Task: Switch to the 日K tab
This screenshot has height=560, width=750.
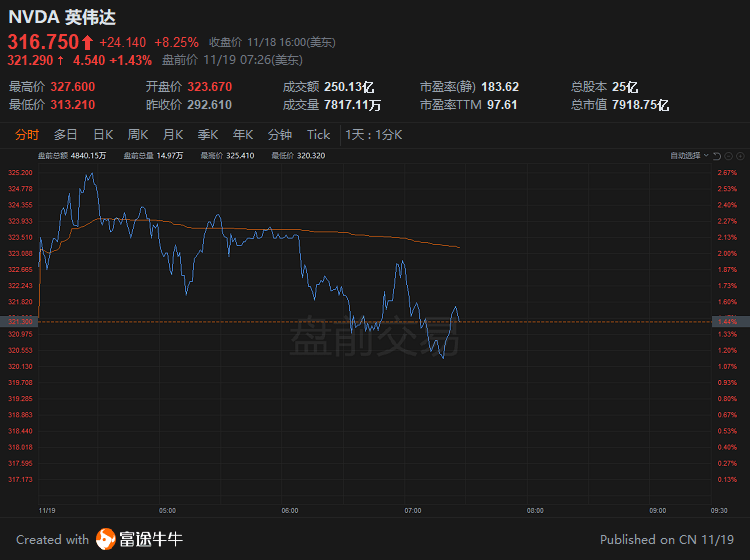Action: pos(103,135)
